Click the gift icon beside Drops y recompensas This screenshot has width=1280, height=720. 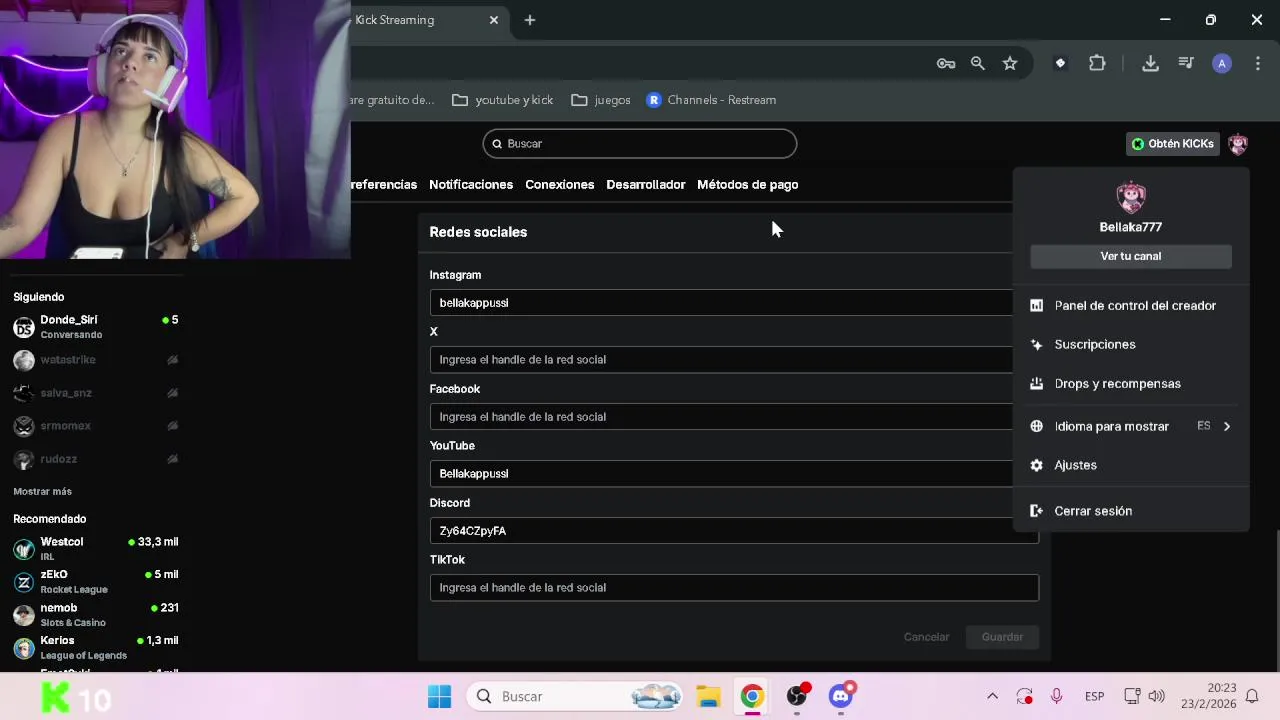1036,384
